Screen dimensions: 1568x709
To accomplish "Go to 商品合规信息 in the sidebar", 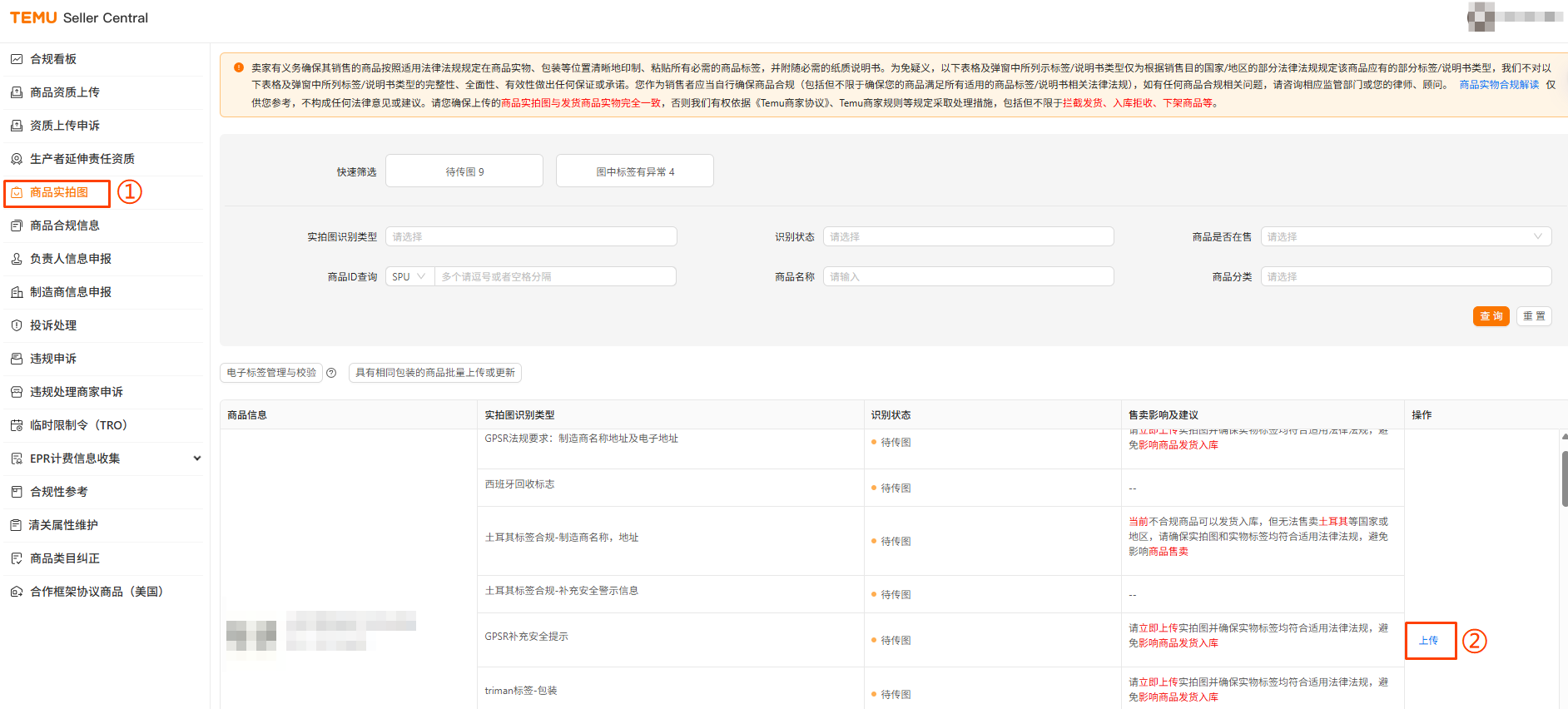I will [64, 226].
